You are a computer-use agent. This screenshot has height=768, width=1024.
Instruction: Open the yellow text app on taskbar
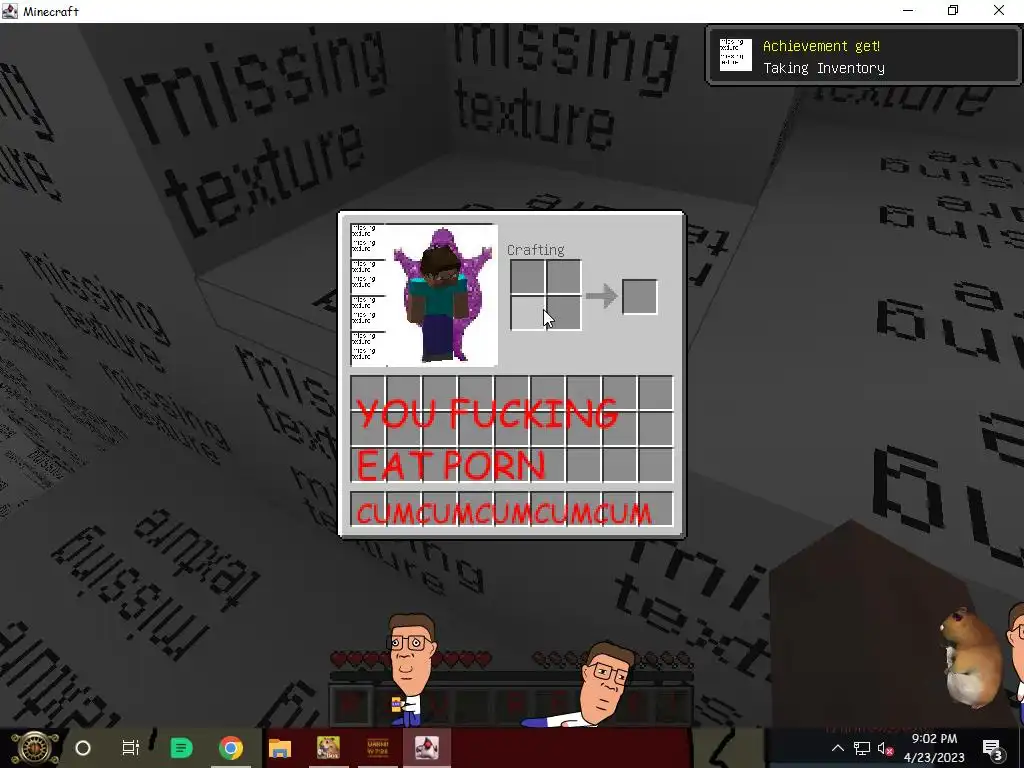click(377, 748)
